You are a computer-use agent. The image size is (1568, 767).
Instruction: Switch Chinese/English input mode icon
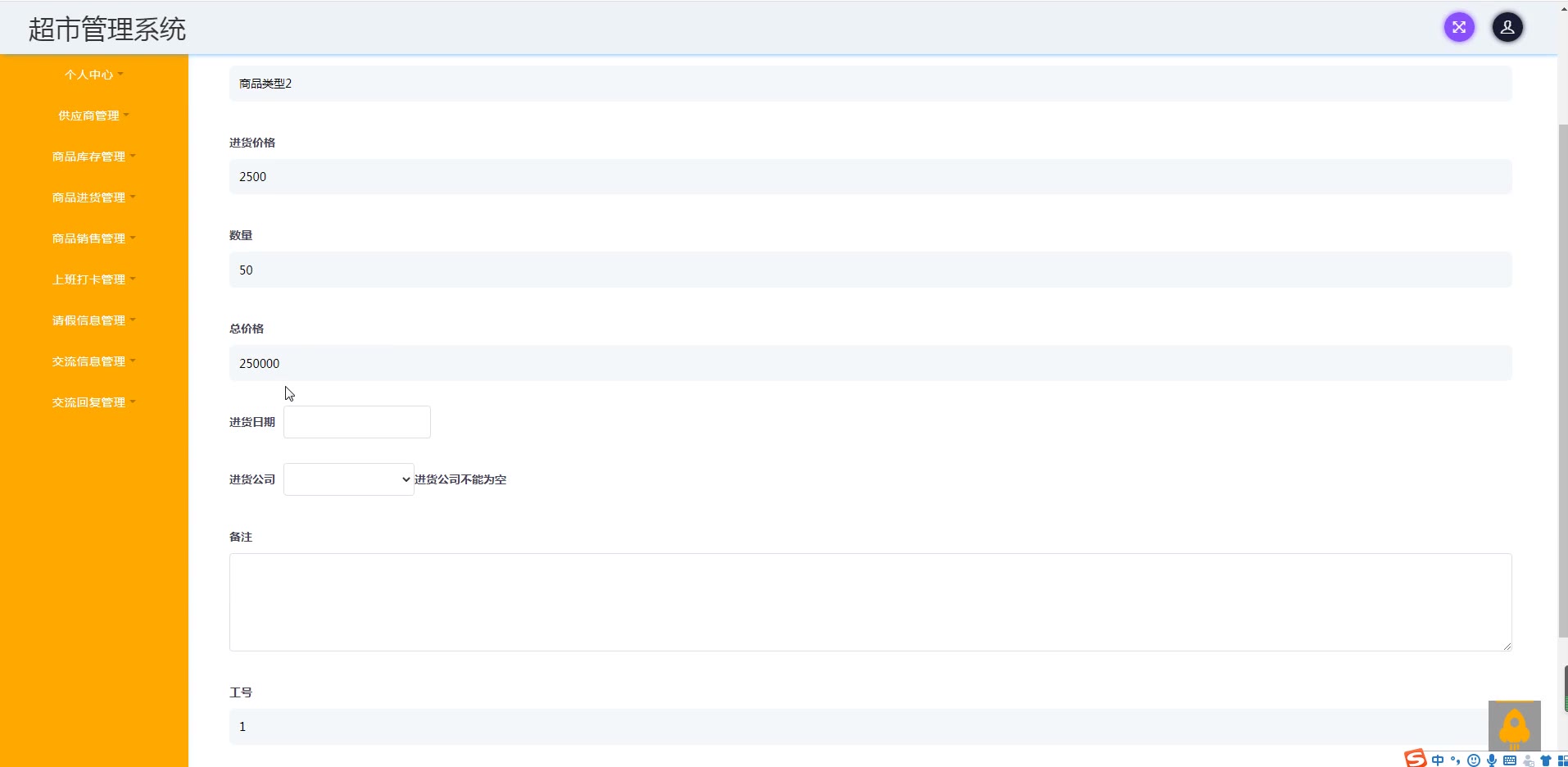point(1438,760)
